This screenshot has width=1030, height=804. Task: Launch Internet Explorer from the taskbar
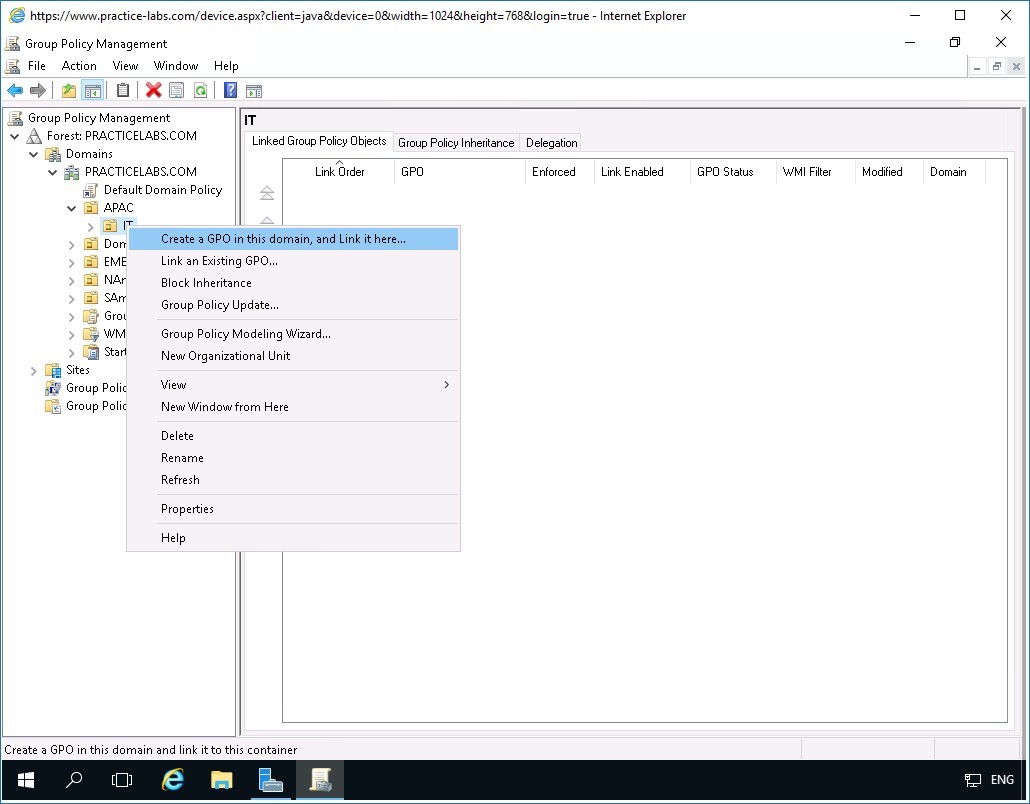(173, 780)
